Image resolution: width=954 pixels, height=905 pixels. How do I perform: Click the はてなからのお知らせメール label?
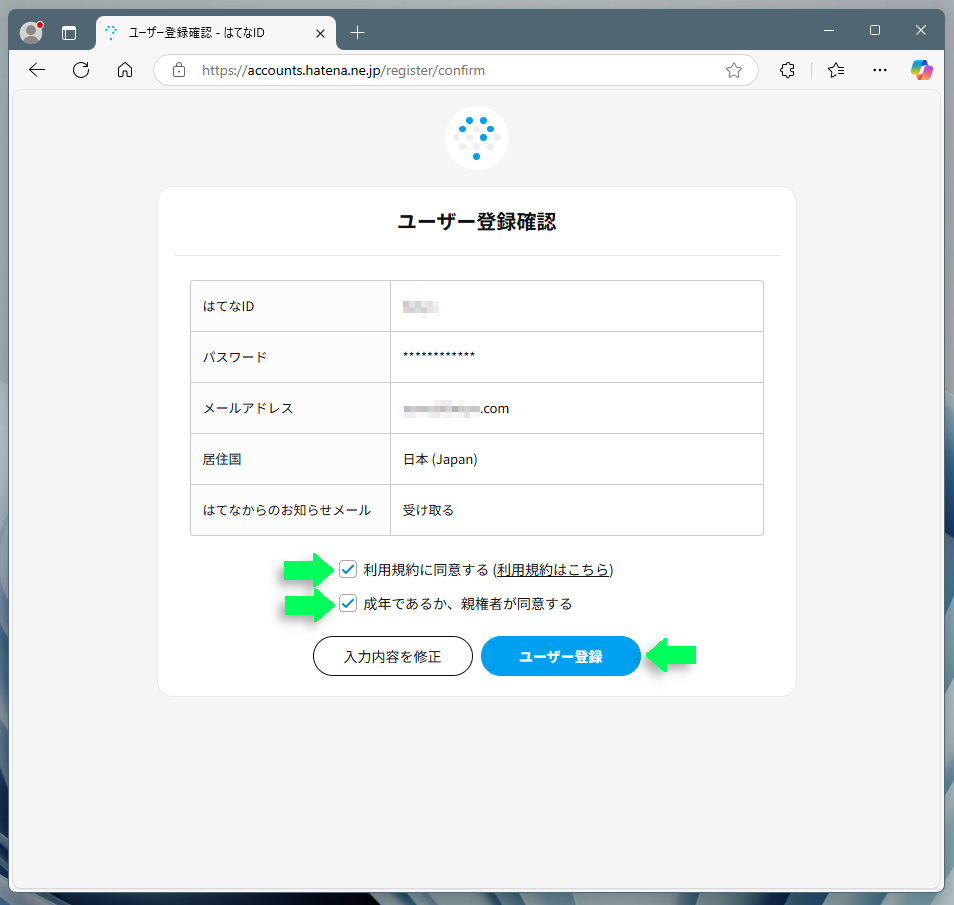coord(287,510)
